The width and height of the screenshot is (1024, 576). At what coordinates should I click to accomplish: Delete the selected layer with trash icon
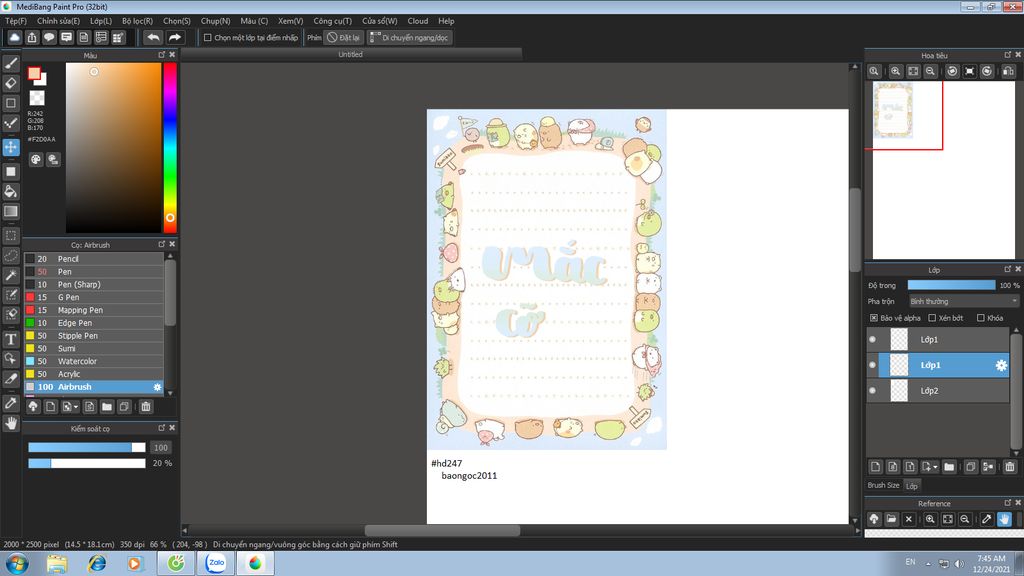click(1010, 466)
